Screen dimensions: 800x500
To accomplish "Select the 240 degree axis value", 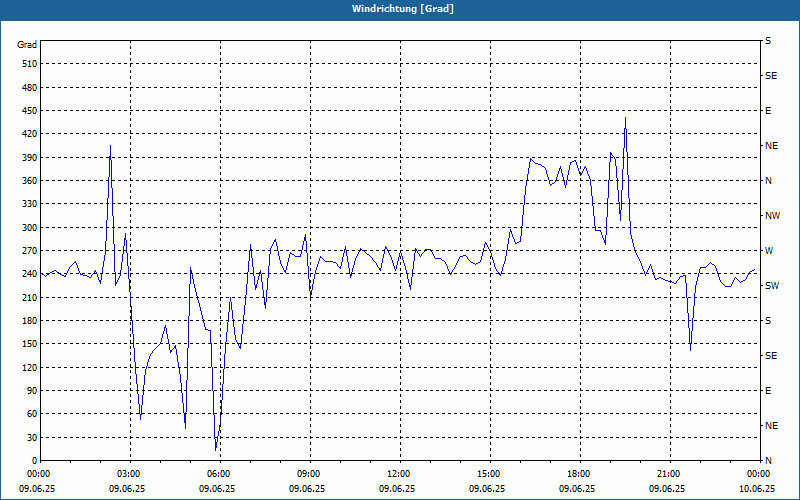I will [30, 274].
